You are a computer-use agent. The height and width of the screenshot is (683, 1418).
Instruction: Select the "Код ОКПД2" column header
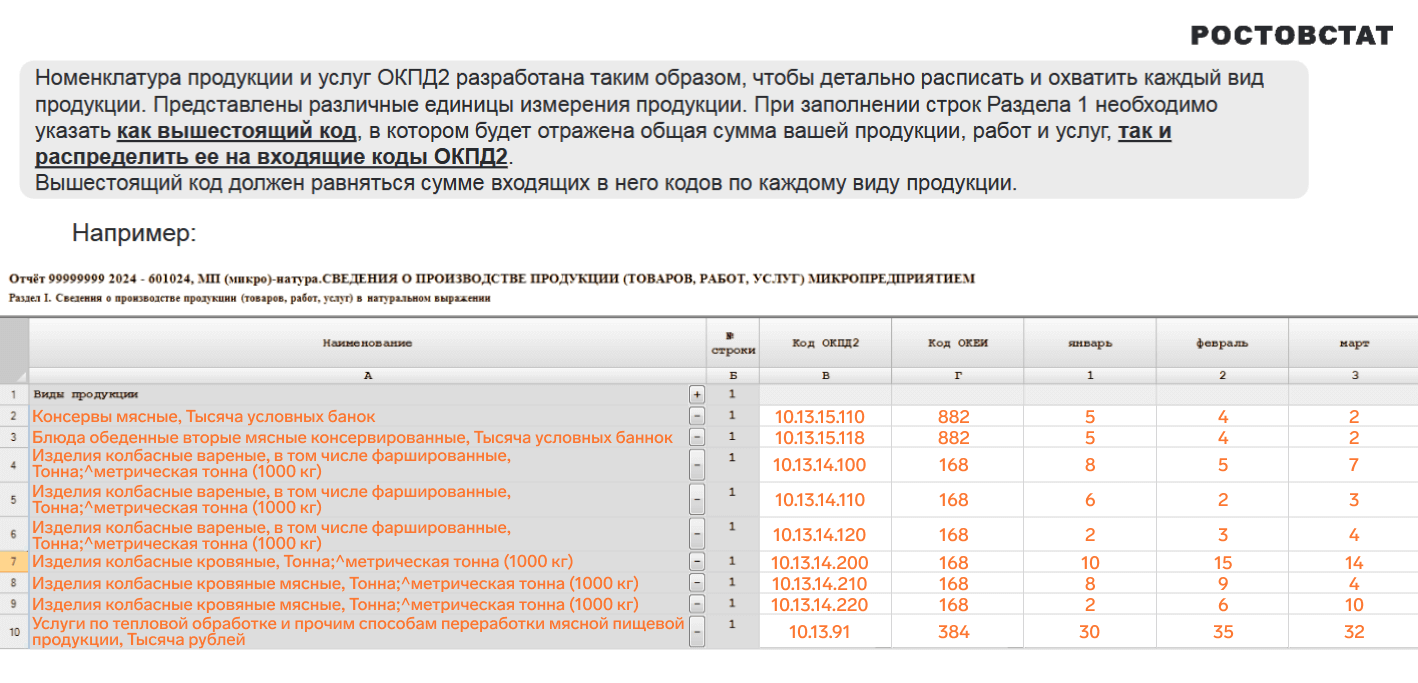(x=826, y=343)
